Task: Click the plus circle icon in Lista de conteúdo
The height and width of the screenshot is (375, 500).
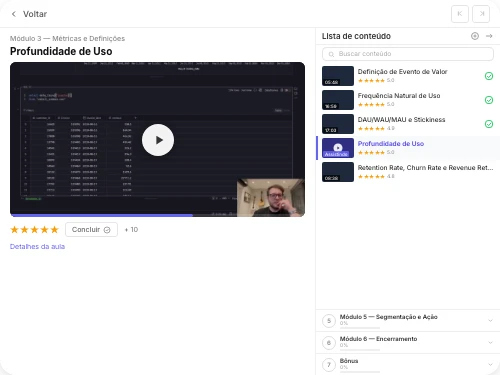Action: pos(475,36)
